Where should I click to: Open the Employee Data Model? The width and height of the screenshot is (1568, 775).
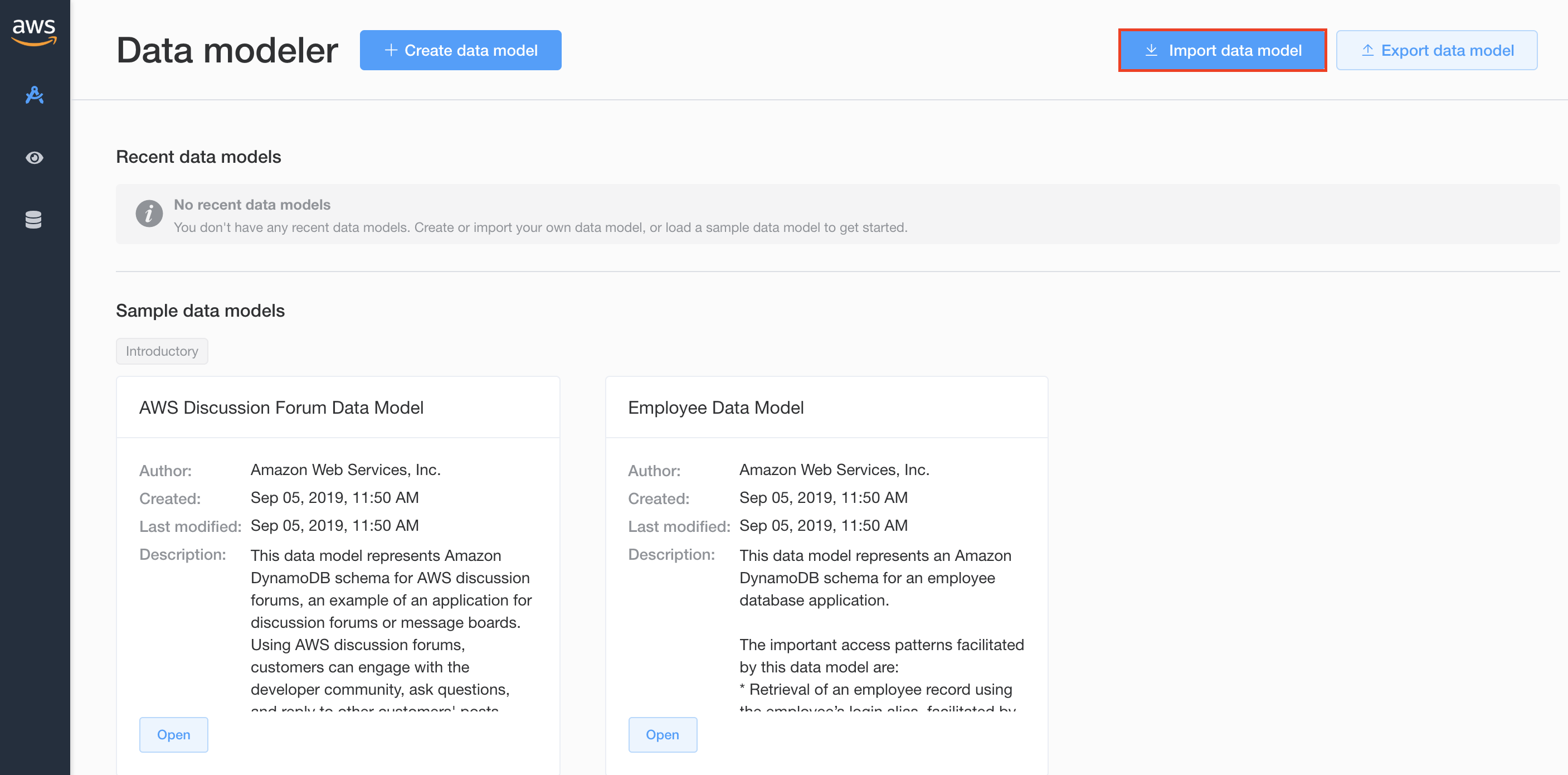tap(663, 735)
